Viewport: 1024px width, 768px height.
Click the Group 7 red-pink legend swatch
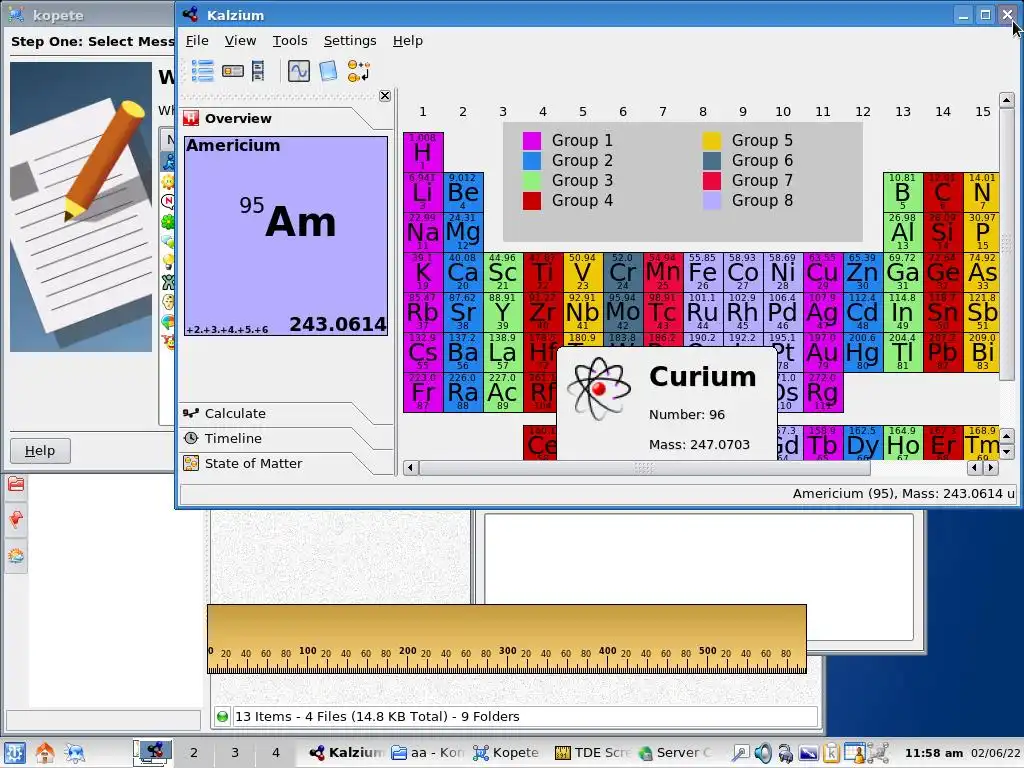pyautogui.click(x=711, y=180)
